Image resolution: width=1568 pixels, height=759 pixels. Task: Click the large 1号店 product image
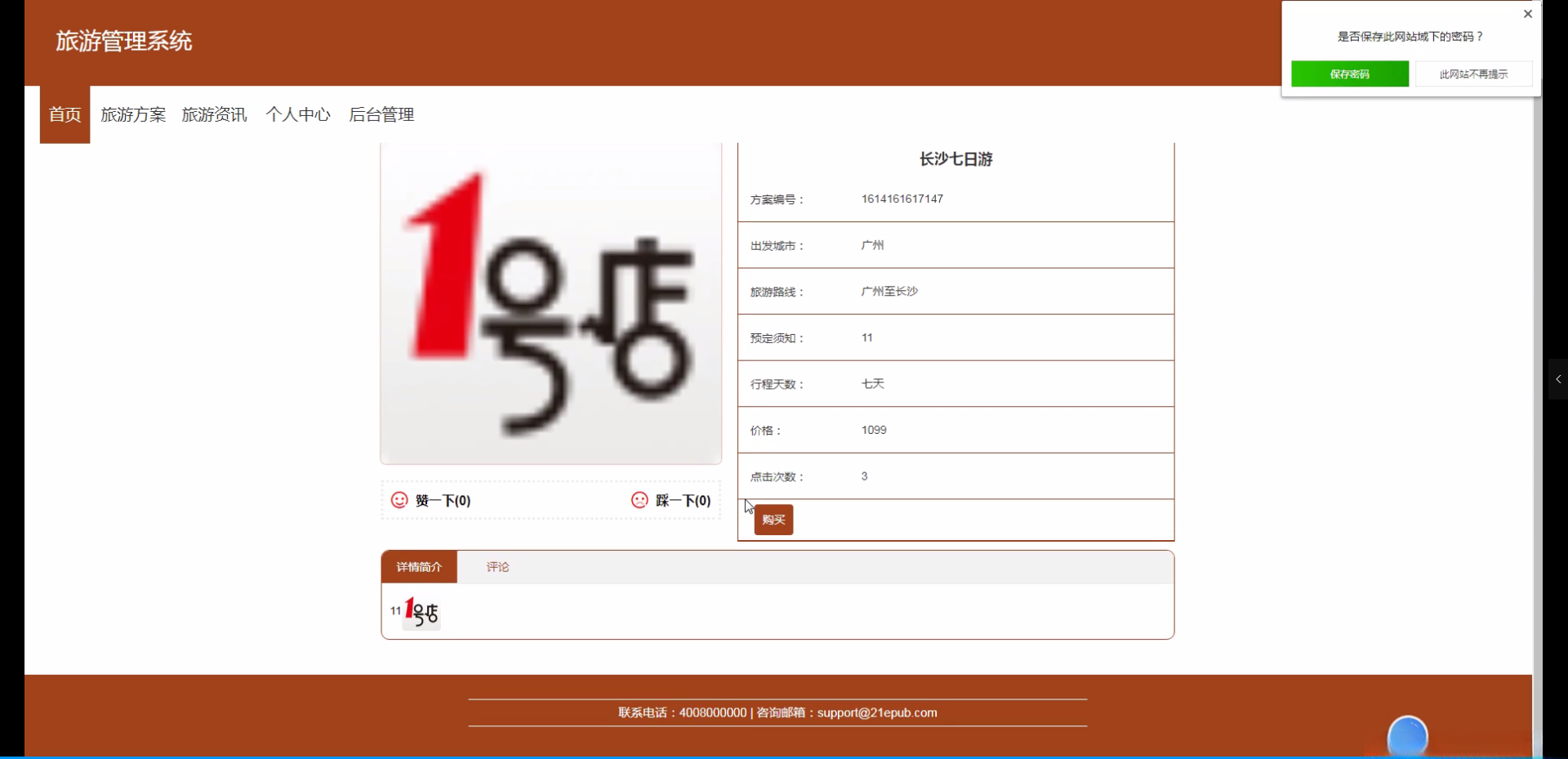pos(551,303)
